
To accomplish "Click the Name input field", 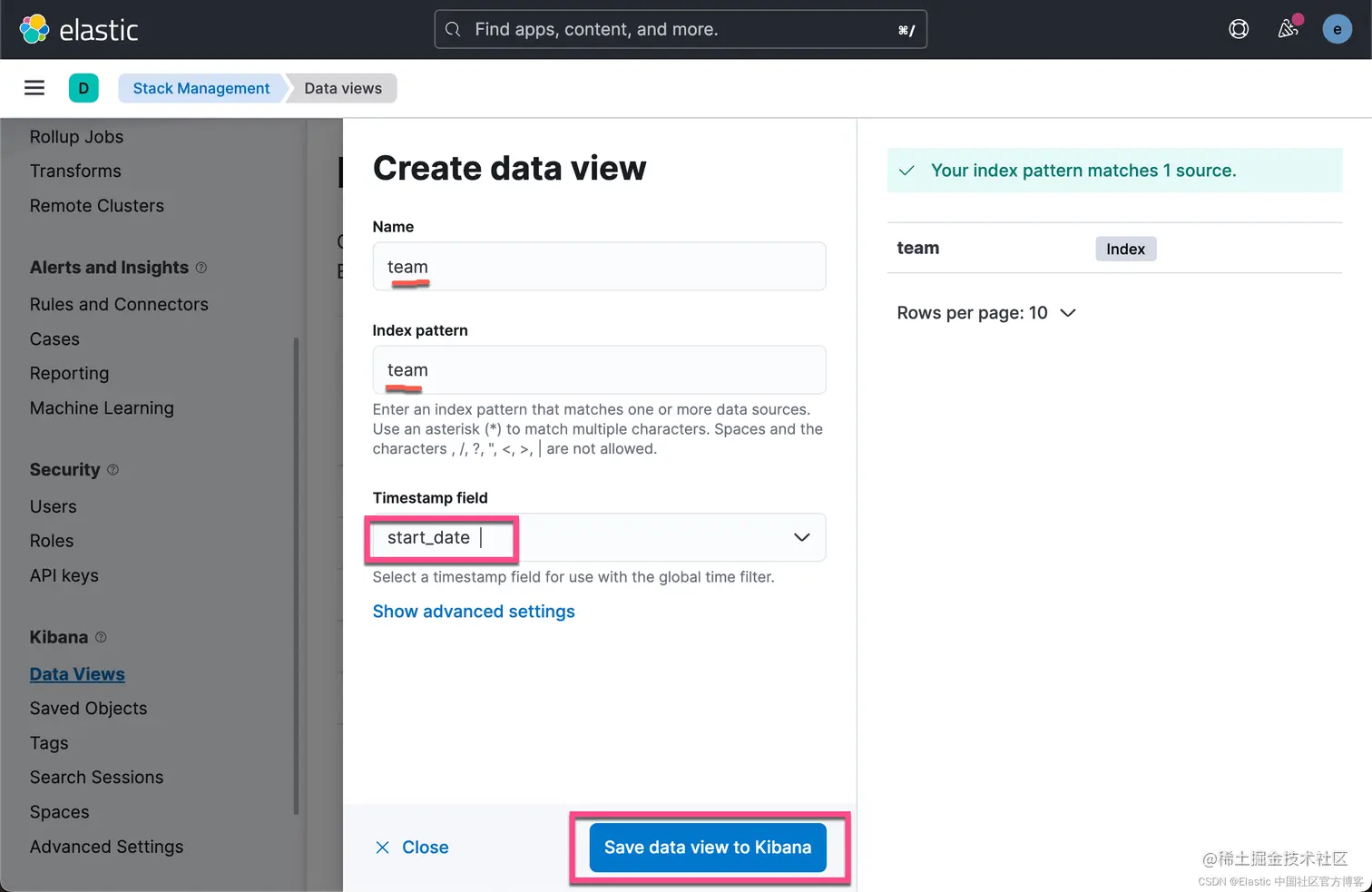I will tap(599, 267).
